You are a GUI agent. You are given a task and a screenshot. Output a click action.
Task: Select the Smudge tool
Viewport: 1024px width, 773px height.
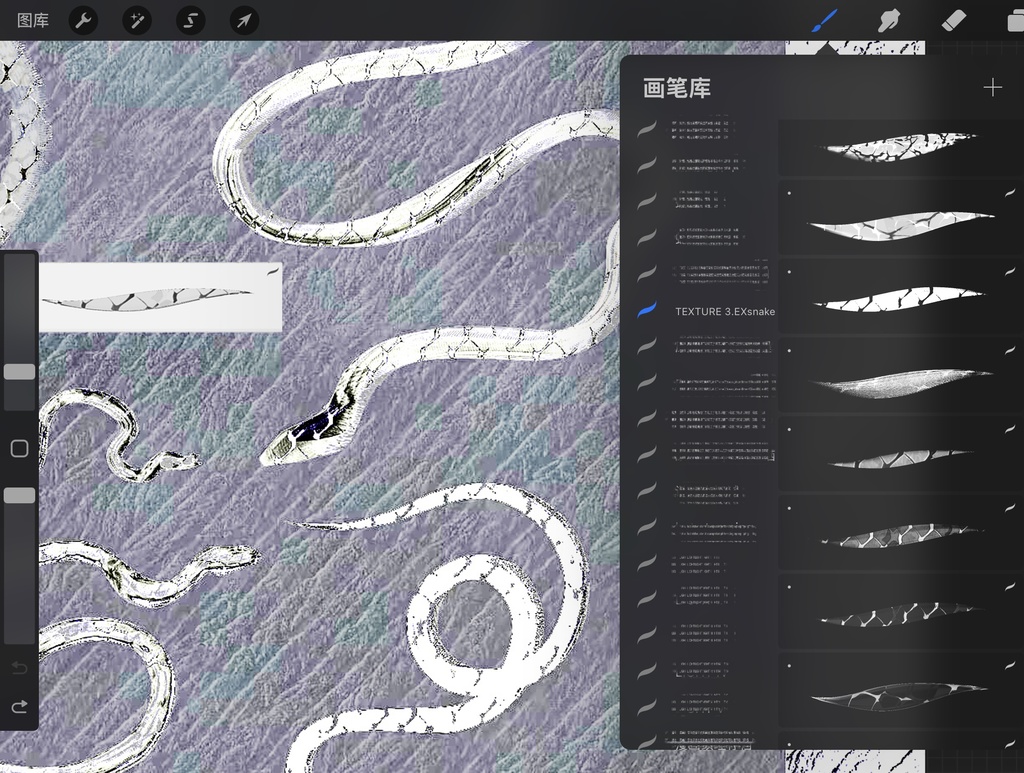[x=888, y=20]
